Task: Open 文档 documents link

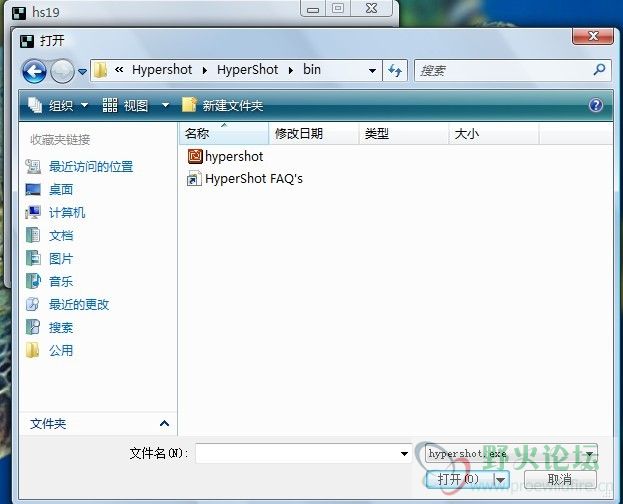Action: 61,236
